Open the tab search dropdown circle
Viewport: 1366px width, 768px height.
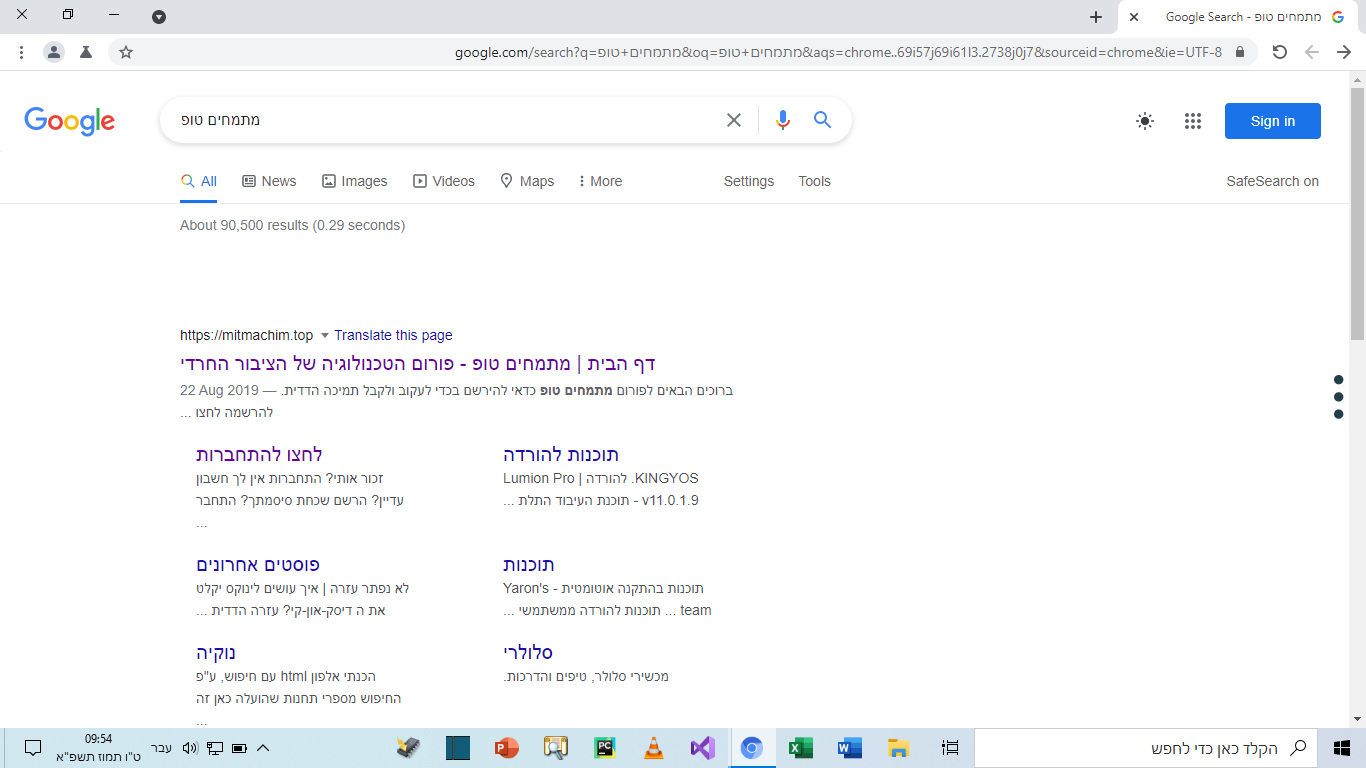159,17
